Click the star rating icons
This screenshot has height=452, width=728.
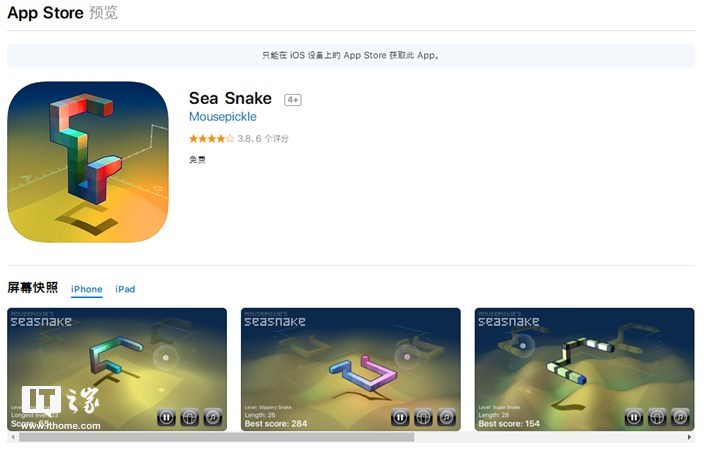point(211,138)
